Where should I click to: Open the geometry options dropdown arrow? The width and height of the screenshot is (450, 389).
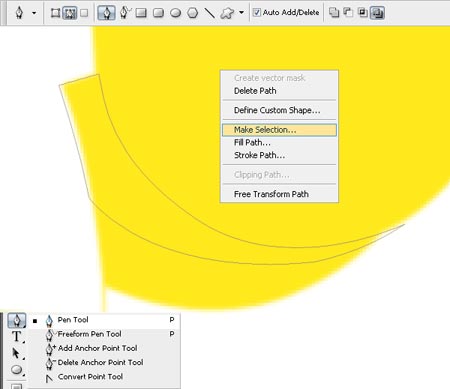click(x=241, y=13)
